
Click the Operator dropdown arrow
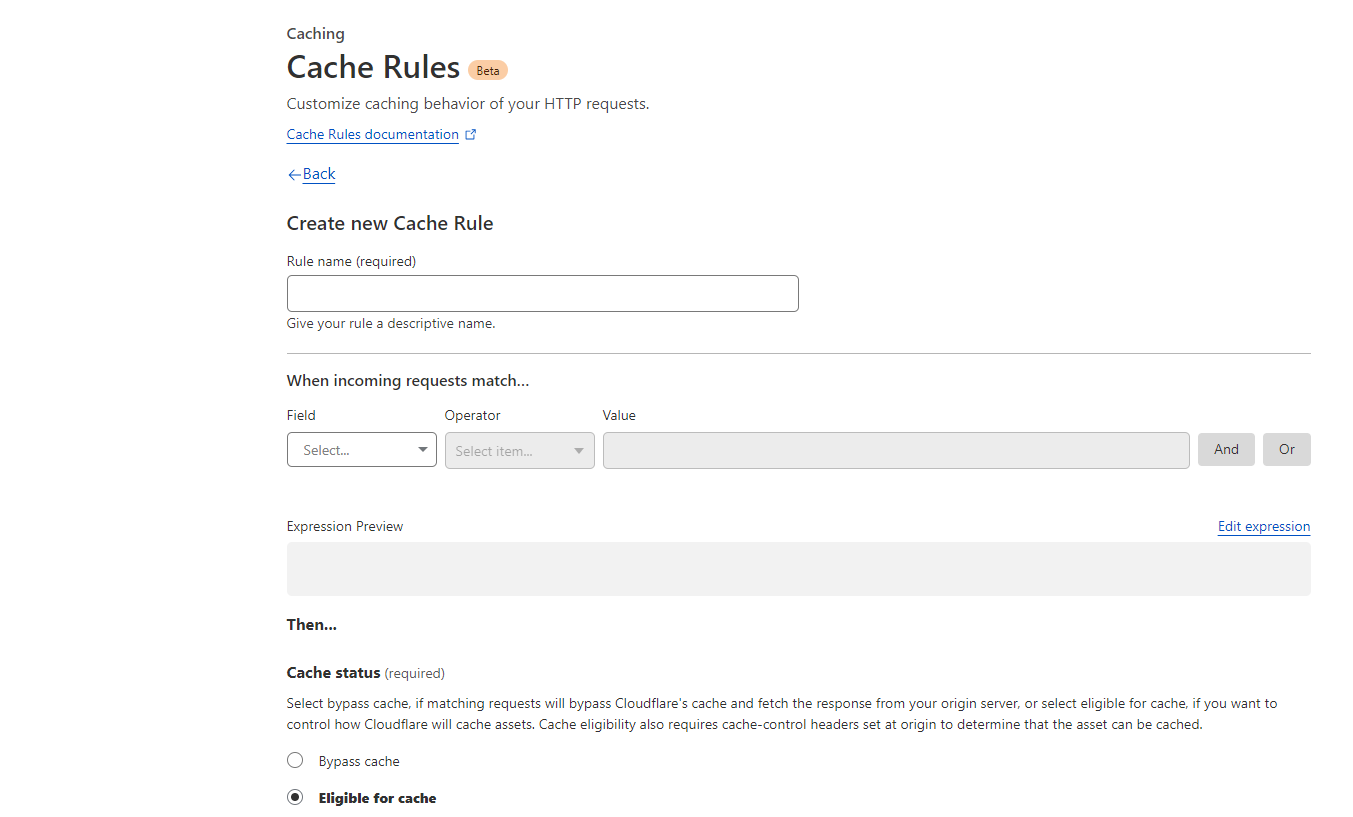coord(578,449)
